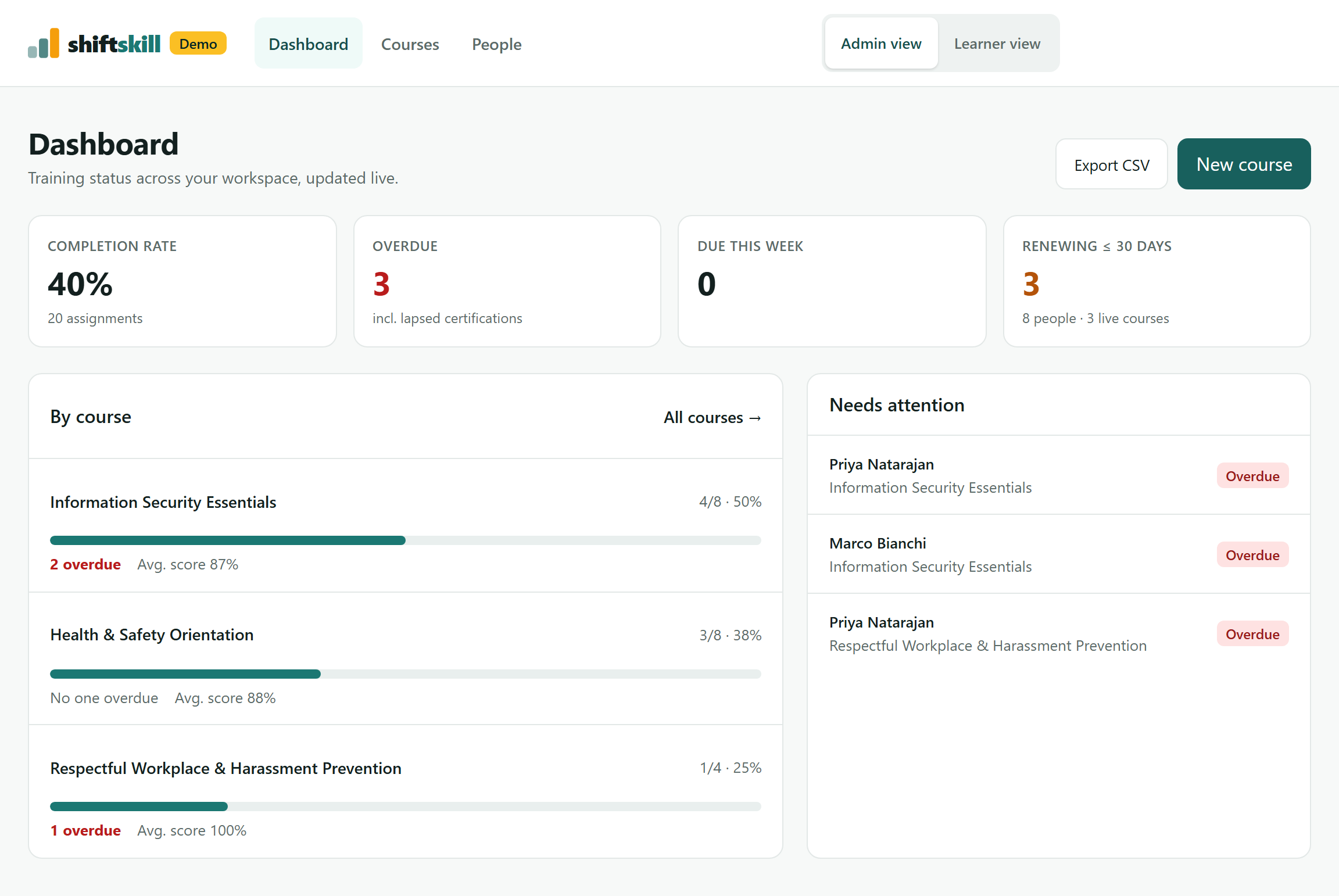The width and height of the screenshot is (1339, 896).
Task: Open Health & Safety Orientation course row
Action: tap(406, 659)
